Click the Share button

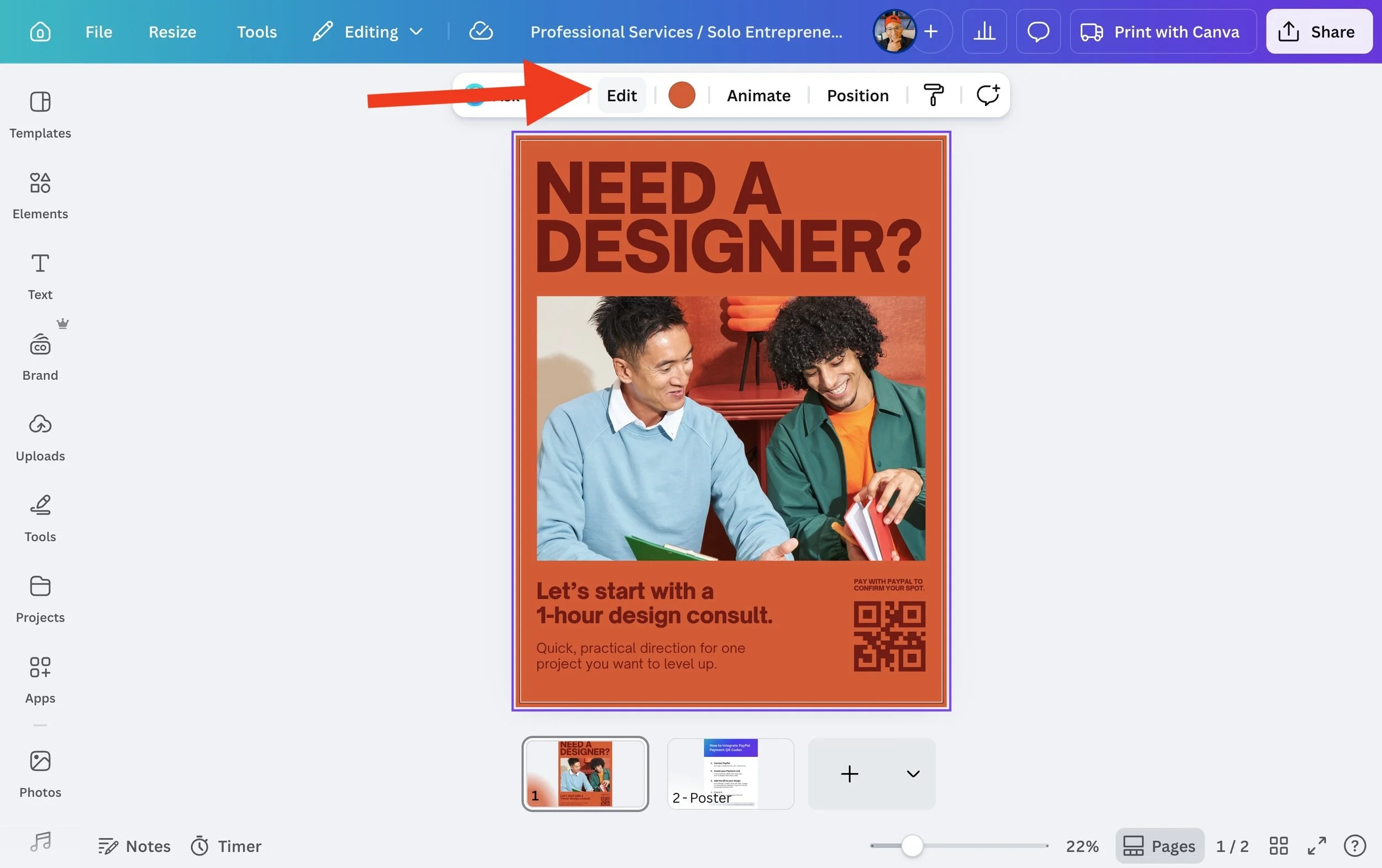[x=1318, y=32]
